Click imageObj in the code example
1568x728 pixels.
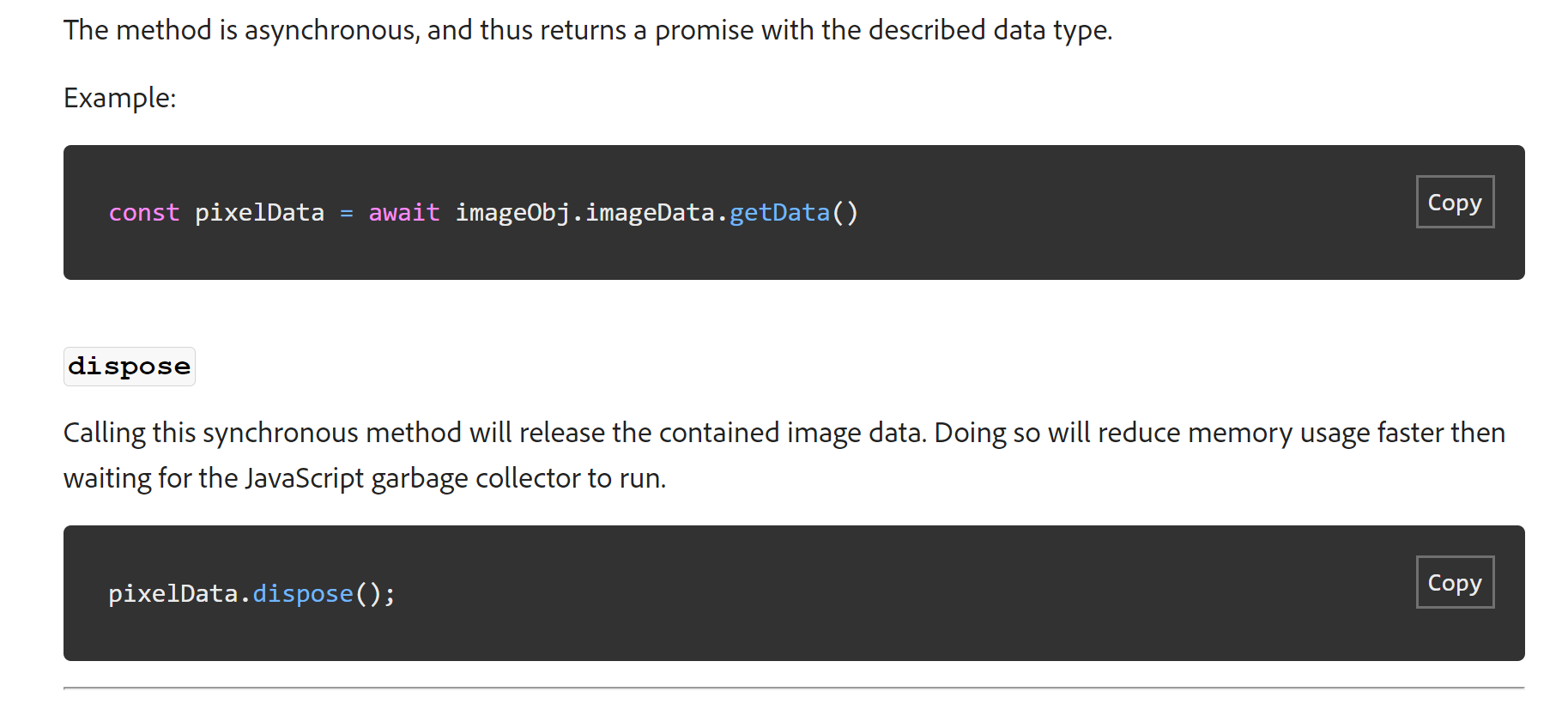tap(512, 213)
